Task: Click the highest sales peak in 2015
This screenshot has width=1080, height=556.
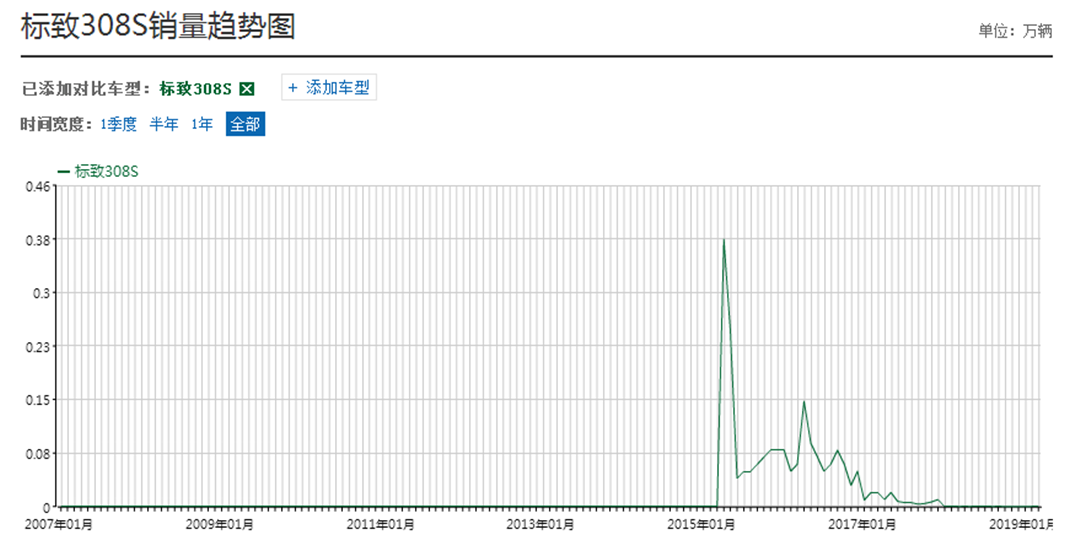Action: 723,240
